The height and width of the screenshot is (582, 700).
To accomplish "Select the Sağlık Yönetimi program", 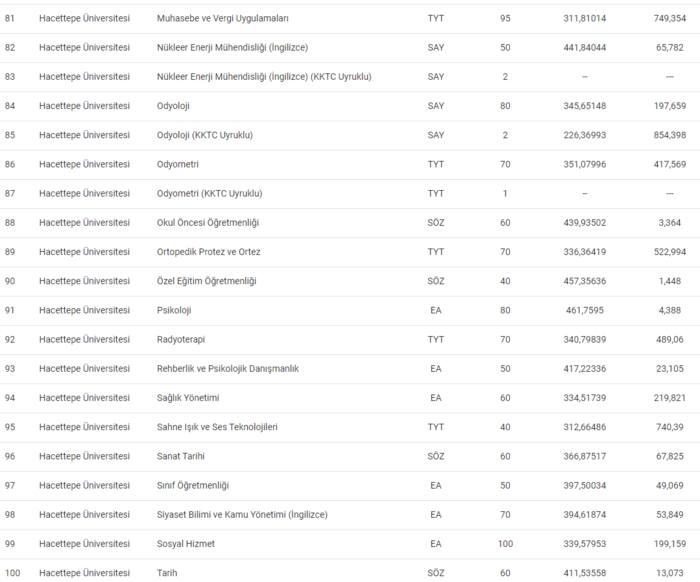I will tap(187, 397).
